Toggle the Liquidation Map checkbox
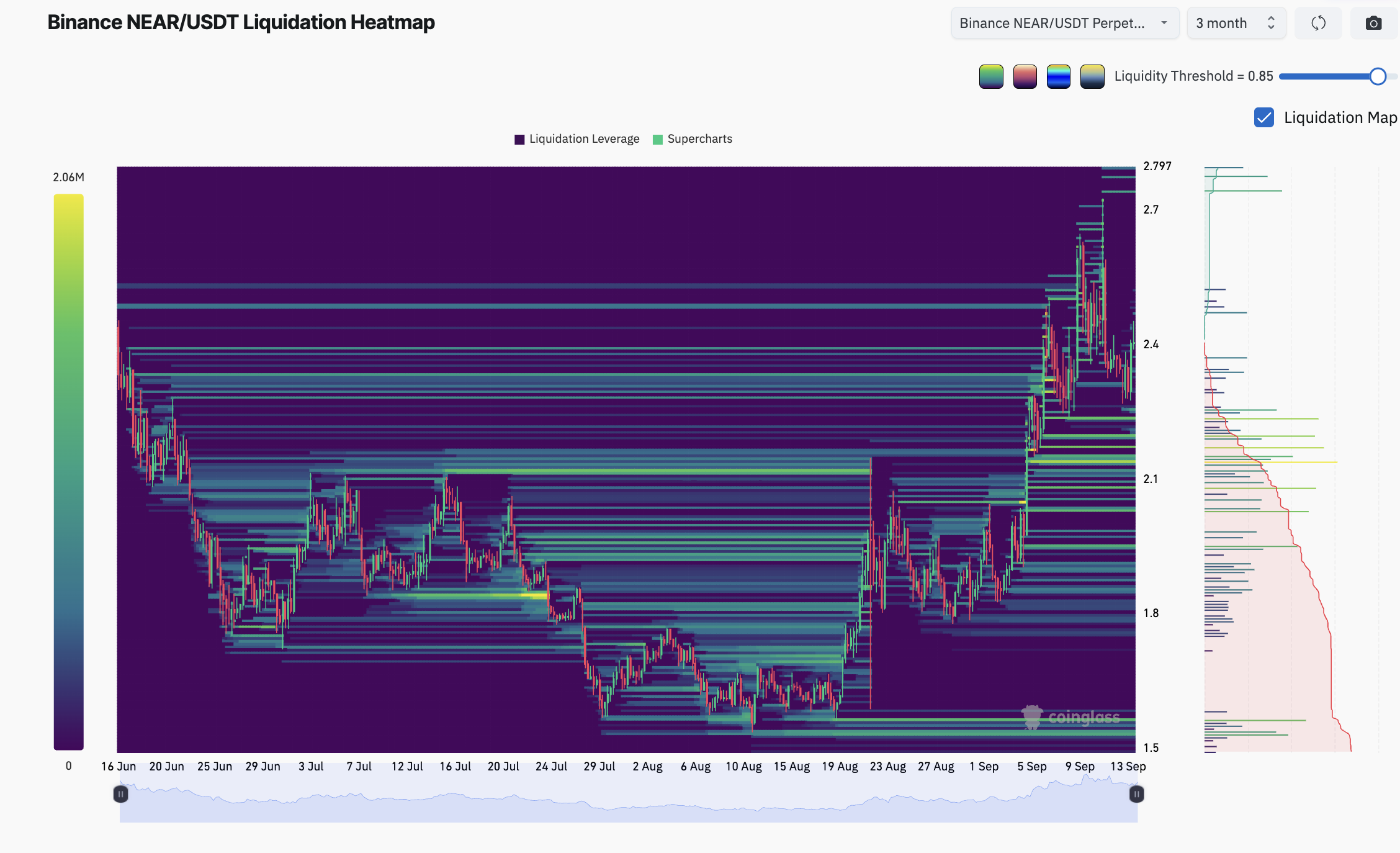Screen dimensions: 1400x853 click(x=1264, y=117)
